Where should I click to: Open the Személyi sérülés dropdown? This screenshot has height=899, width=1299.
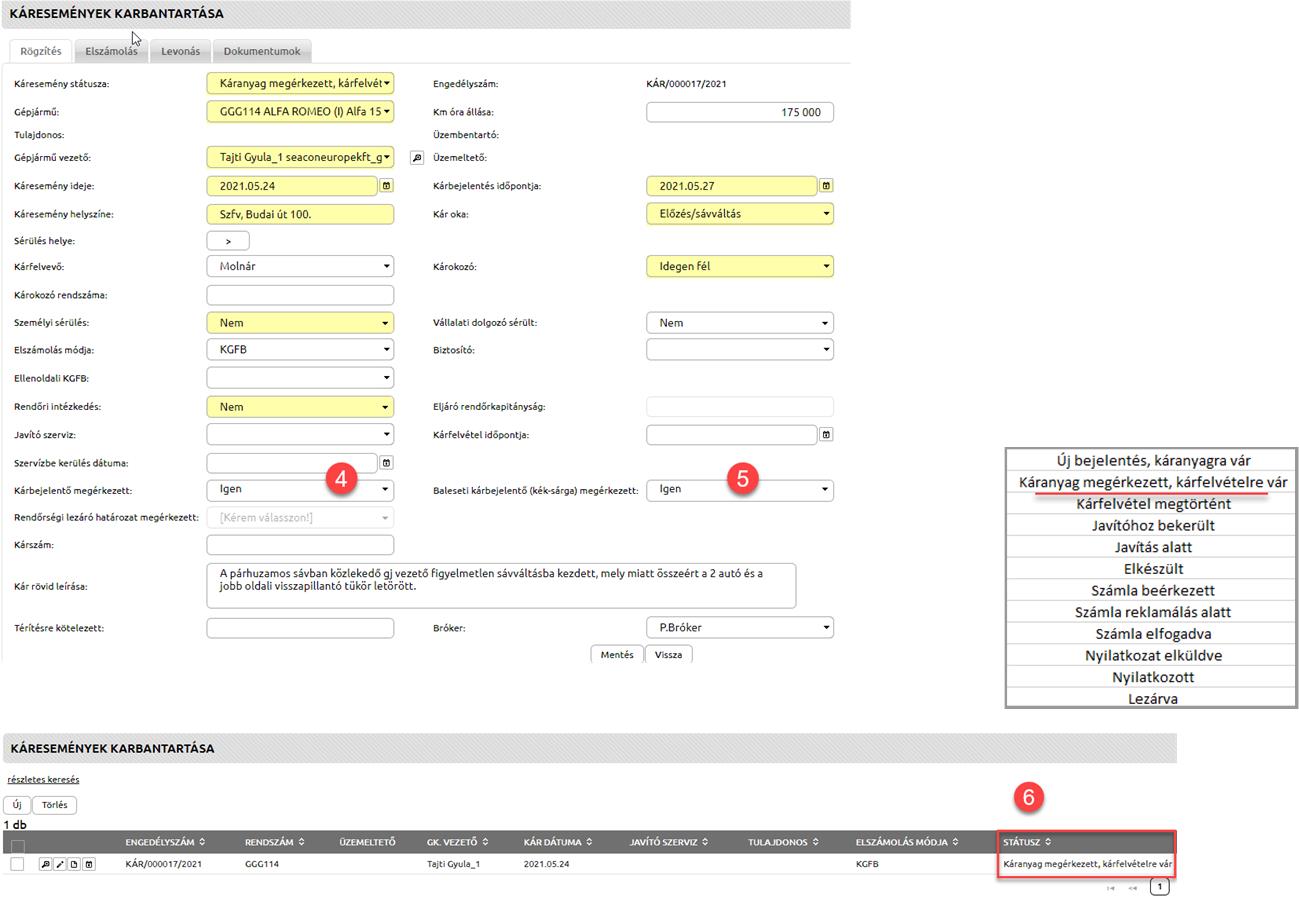[300, 323]
